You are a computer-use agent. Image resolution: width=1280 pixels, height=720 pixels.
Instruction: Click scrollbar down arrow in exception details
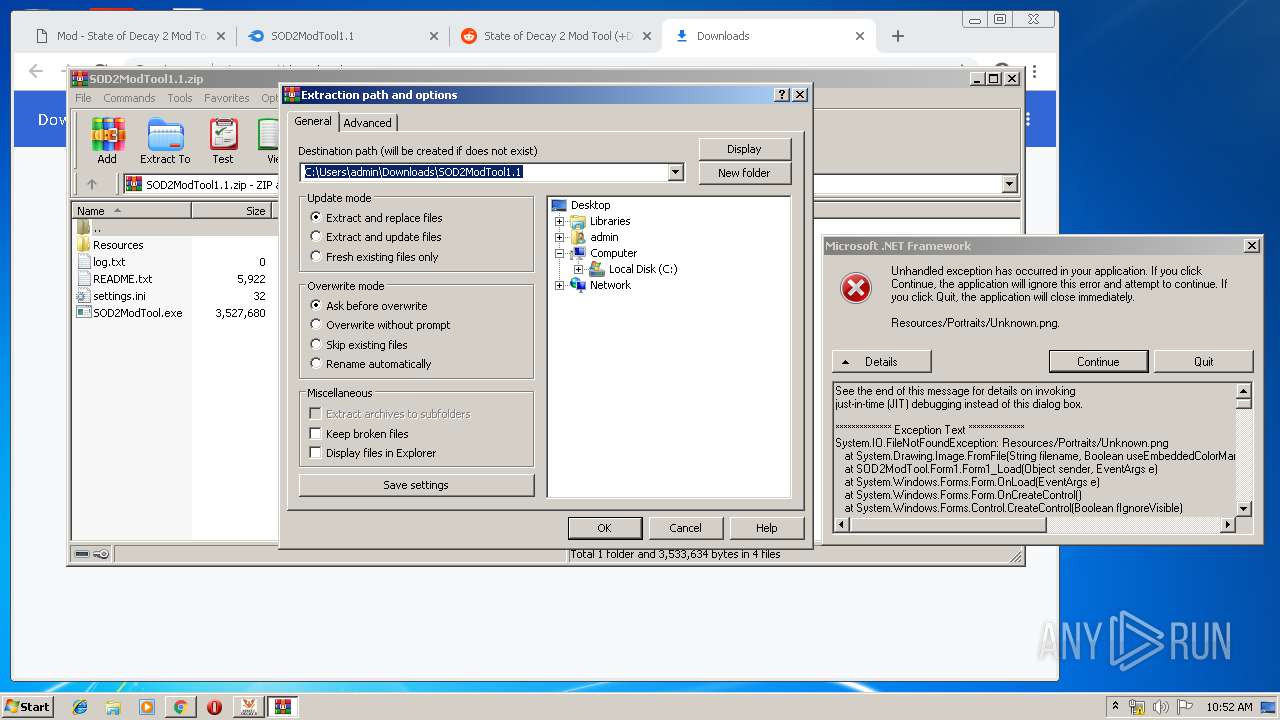[x=1243, y=508]
